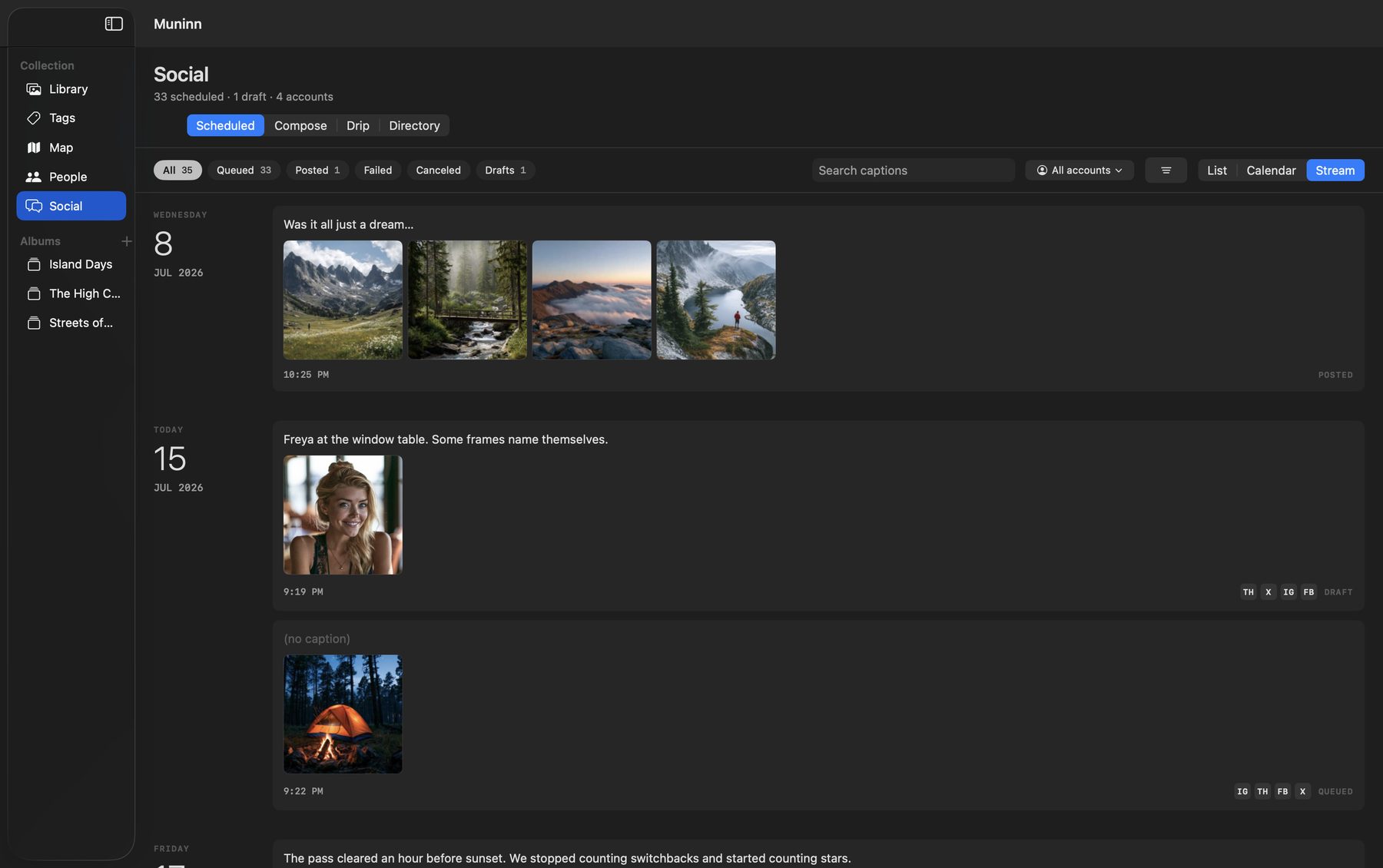Click the TH badge on queued post
1383x868 pixels.
click(1262, 791)
